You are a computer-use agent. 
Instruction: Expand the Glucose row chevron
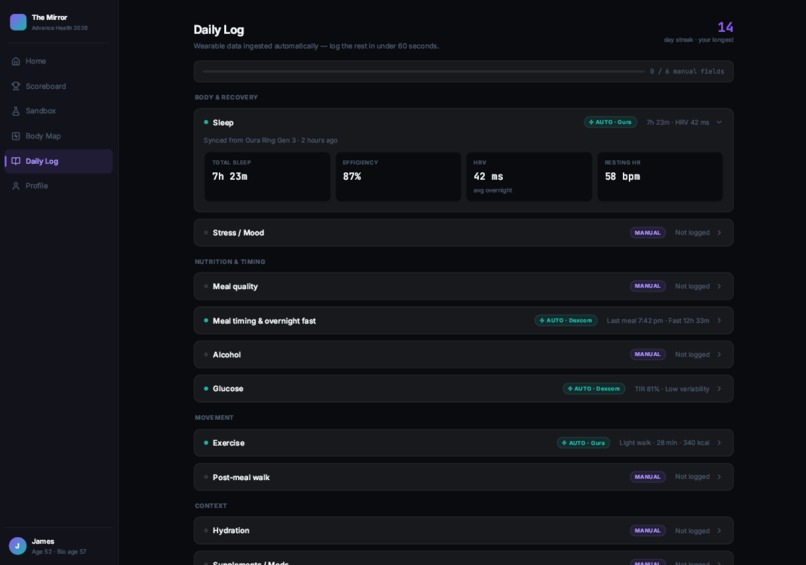(x=719, y=389)
